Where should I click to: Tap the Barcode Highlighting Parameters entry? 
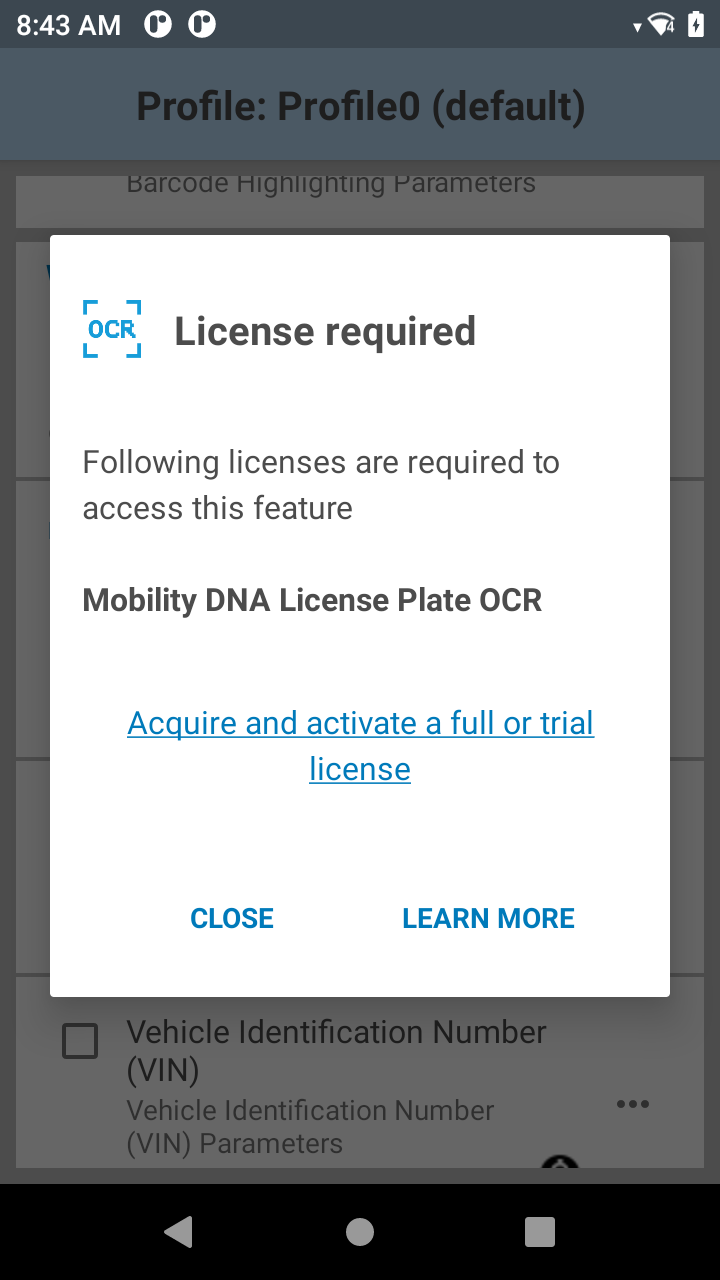coord(331,183)
